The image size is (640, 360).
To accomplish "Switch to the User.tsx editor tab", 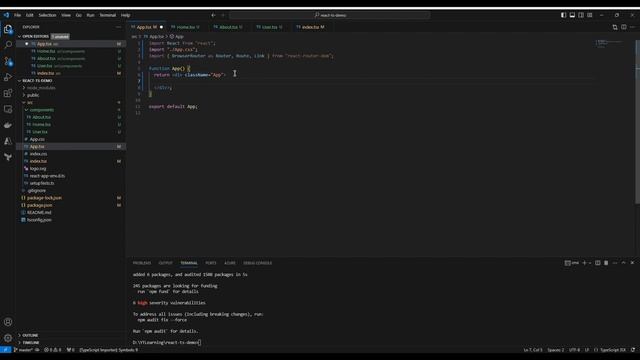I will point(269,27).
